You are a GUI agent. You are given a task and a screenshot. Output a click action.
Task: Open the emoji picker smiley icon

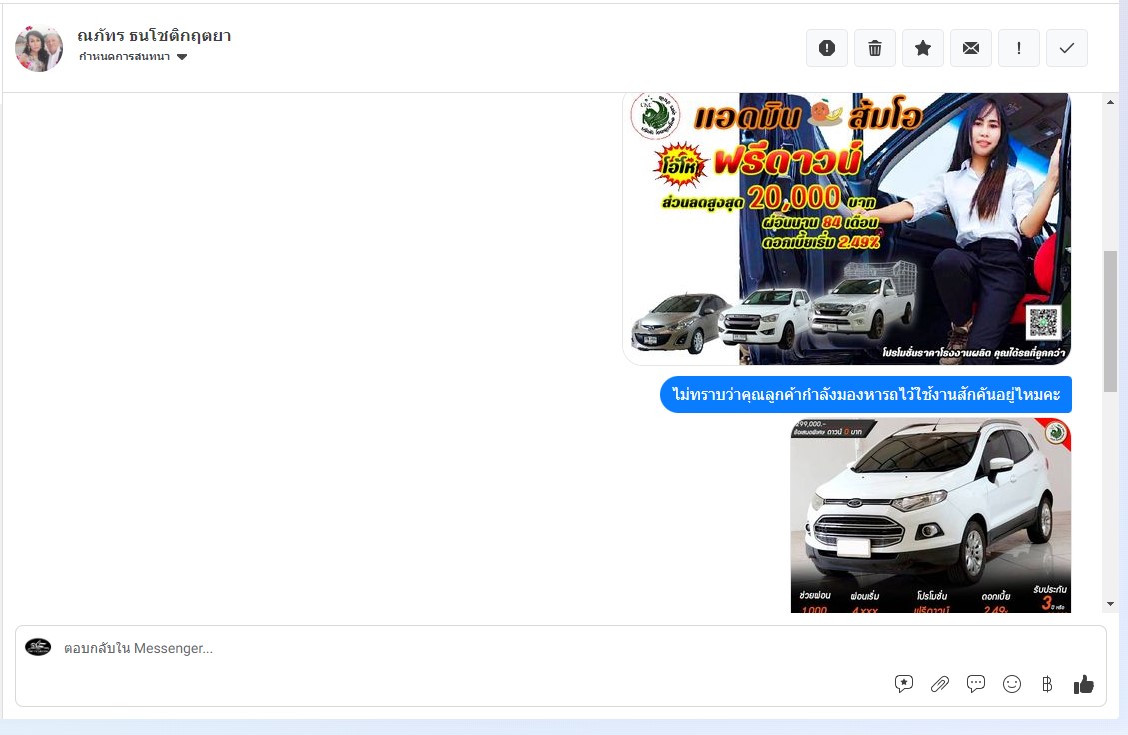tap(1011, 684)
